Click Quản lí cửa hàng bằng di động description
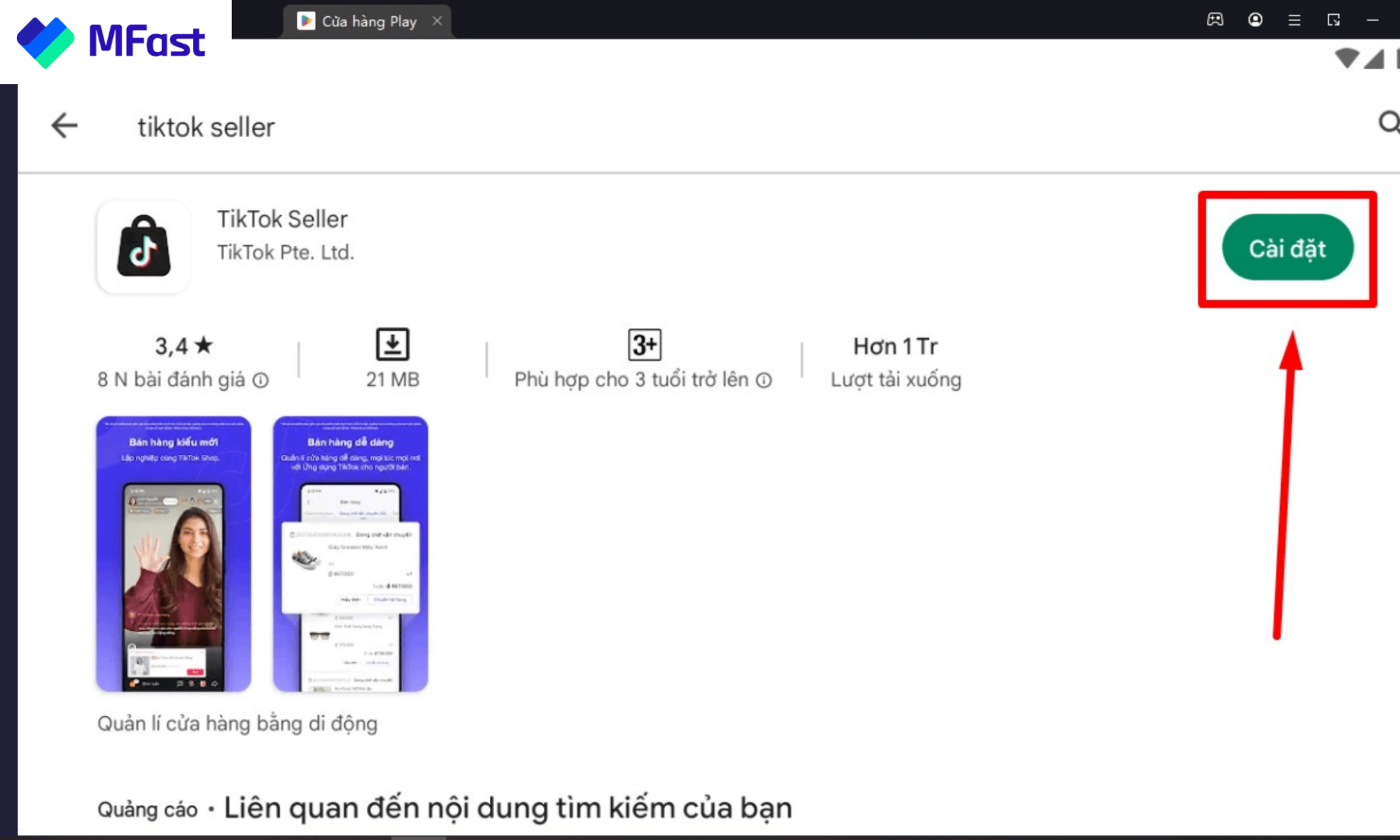This screenshot has width=1400, height=840. tap(238, 723)
